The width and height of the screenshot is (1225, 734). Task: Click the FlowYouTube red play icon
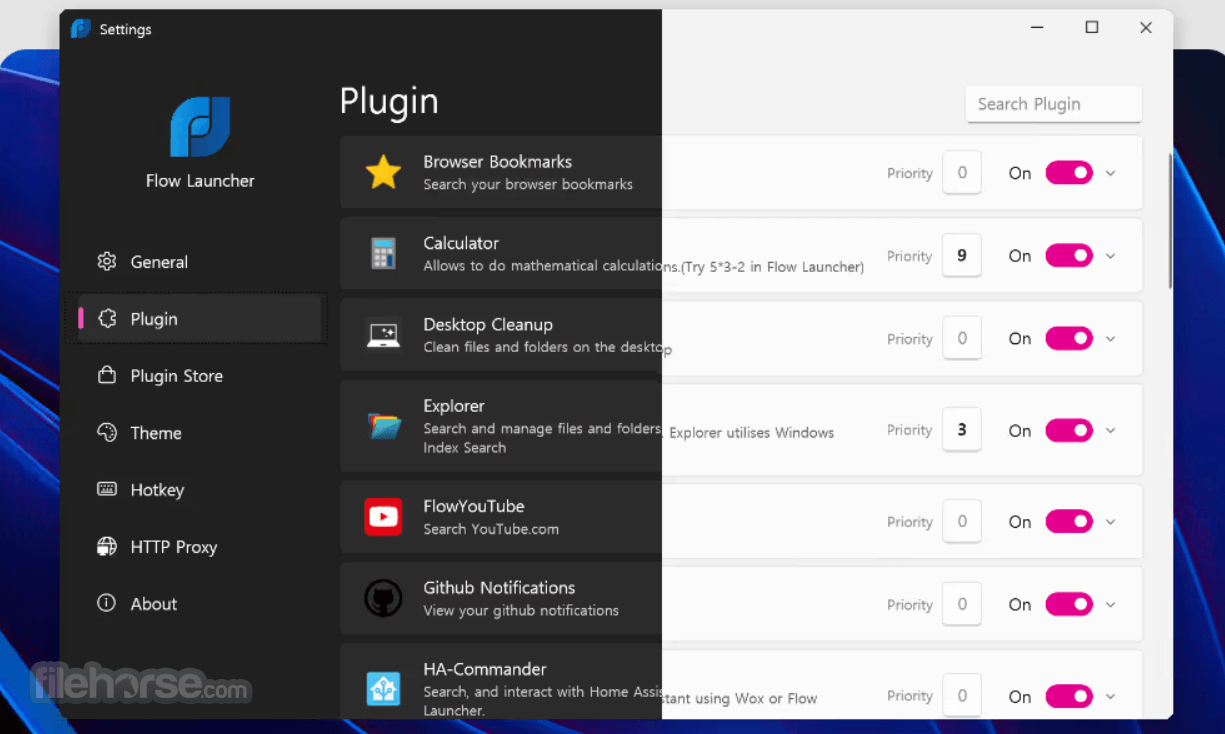click(383, 517)
